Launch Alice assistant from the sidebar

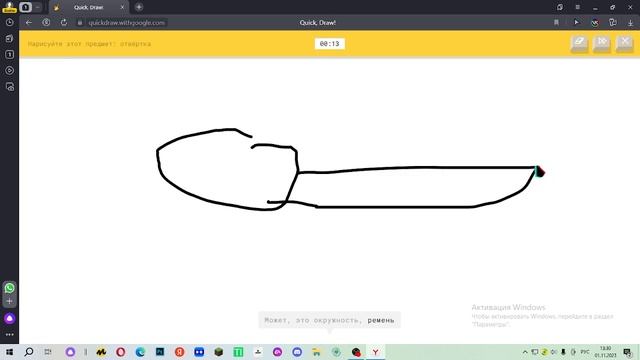pos(9,318)
